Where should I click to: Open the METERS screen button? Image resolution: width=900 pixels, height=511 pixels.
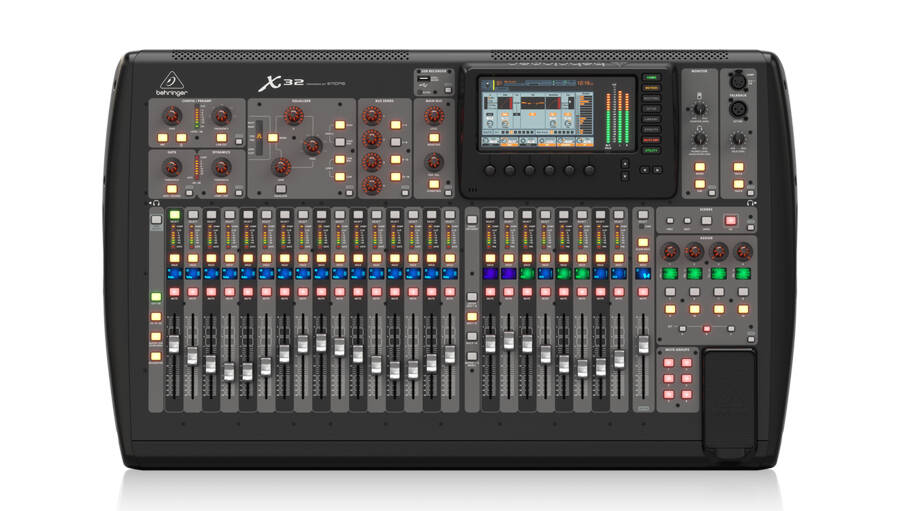651,88
